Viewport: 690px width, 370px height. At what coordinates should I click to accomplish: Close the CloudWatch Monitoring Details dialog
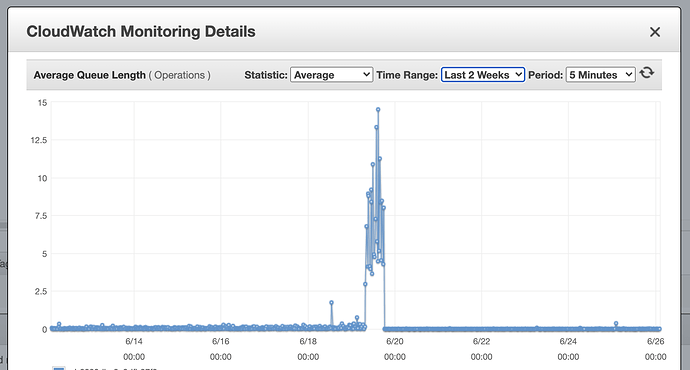point(655,32)
